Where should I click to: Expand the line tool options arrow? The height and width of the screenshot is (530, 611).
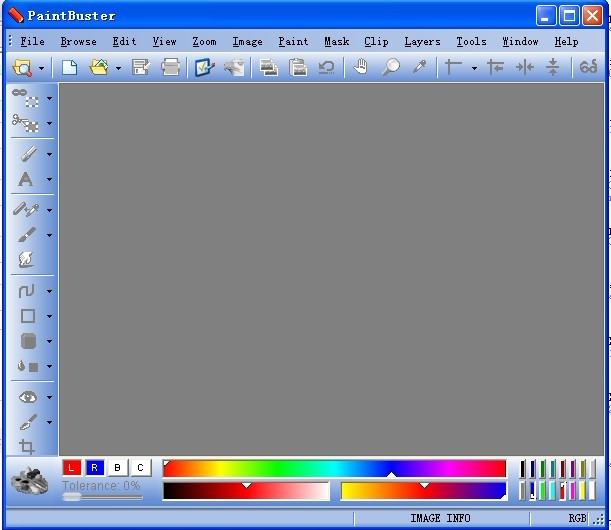point(49,154)
